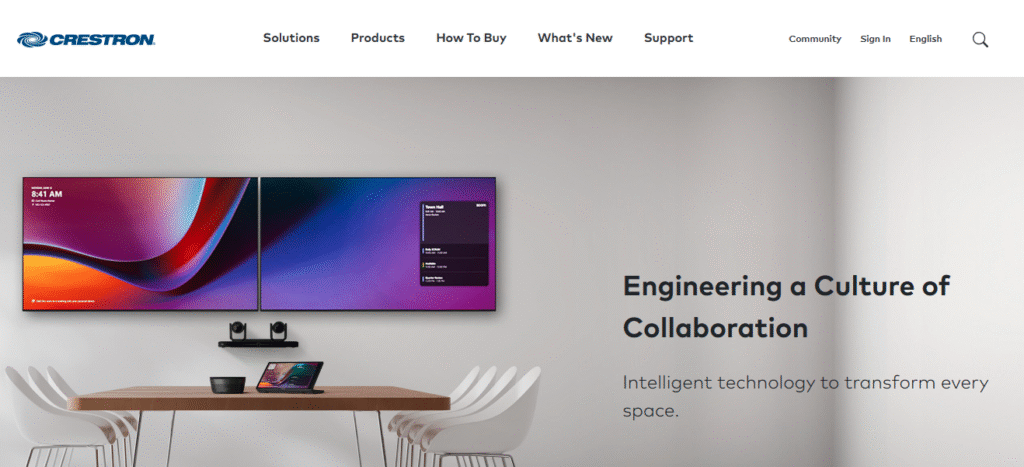Click the Sign In link
This screenshot has width=1024, height=467.
point(875,39)
